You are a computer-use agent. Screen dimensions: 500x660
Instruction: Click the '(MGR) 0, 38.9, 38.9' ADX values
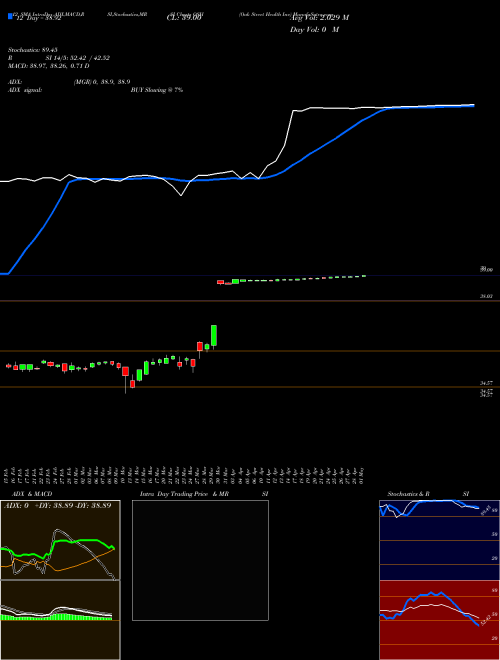(x=101, y=82)
